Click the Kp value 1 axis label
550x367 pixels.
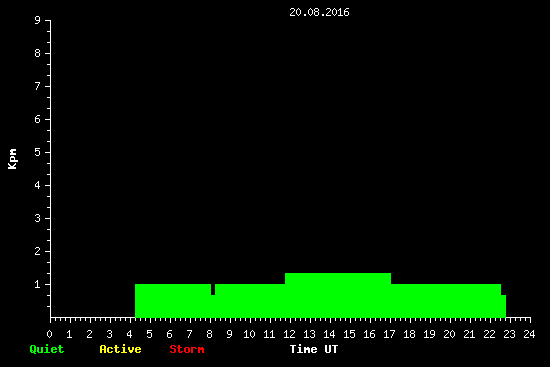[38, 284]
